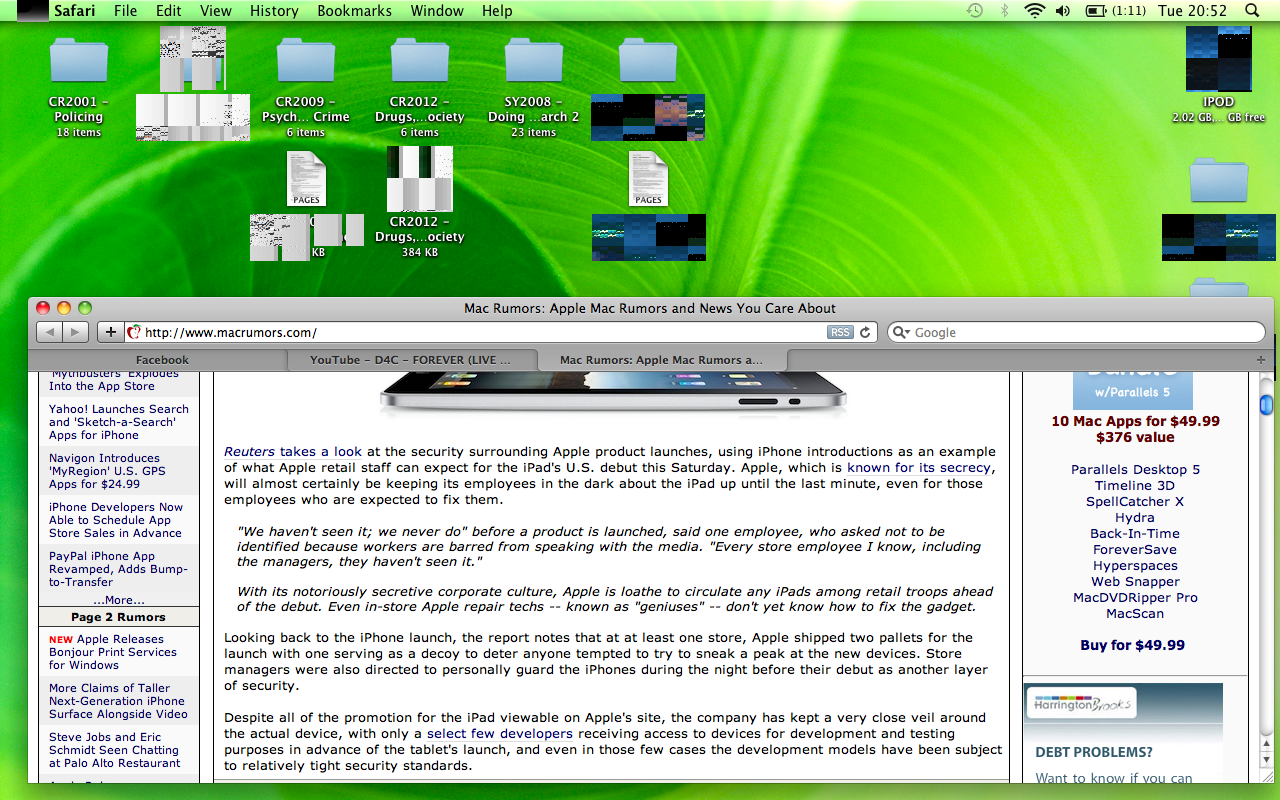1280x800 pixels.
Task: Open a new tab with the plus icon
Action: click(x=1261, y=360)
